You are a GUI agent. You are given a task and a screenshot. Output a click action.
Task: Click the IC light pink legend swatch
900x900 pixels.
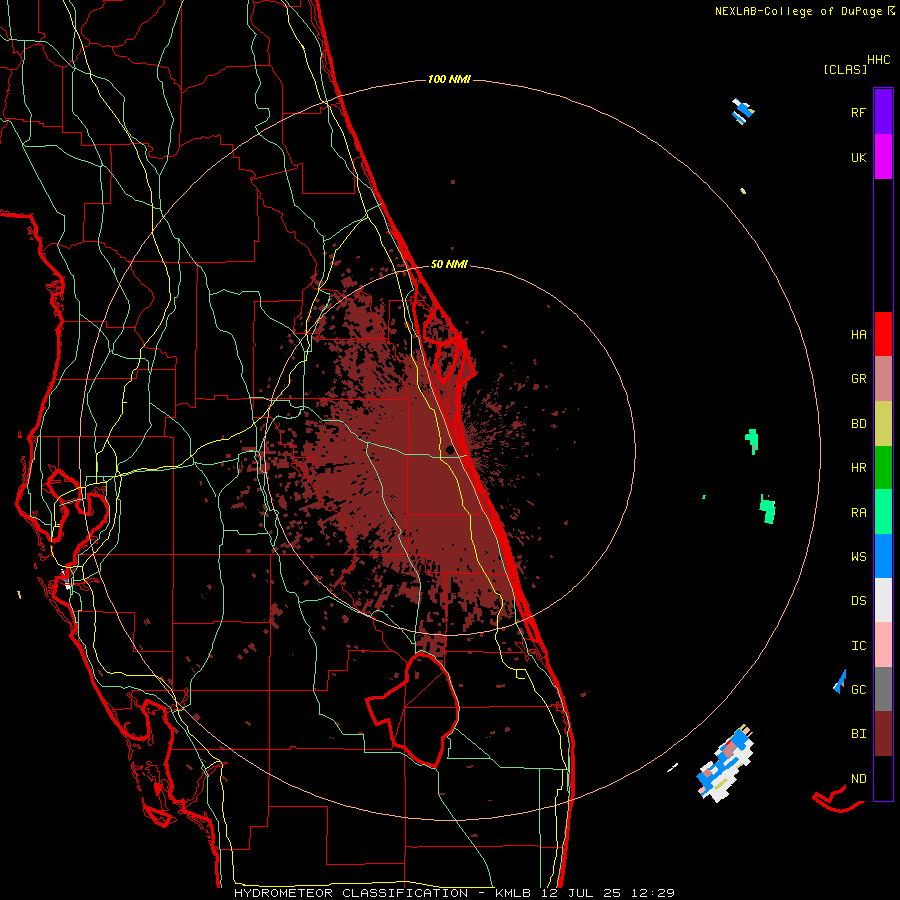click(883, 645)
